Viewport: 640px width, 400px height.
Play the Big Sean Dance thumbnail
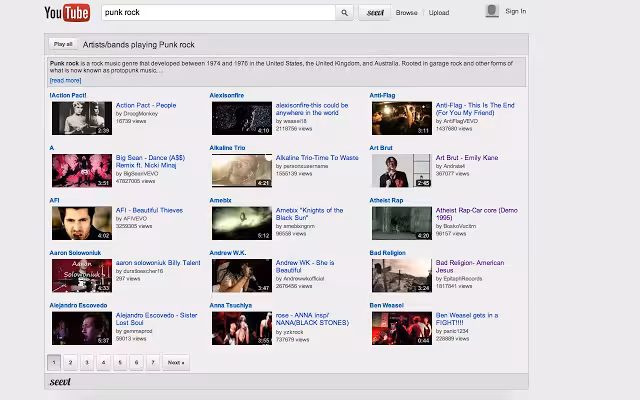click(x=82, y=171)
